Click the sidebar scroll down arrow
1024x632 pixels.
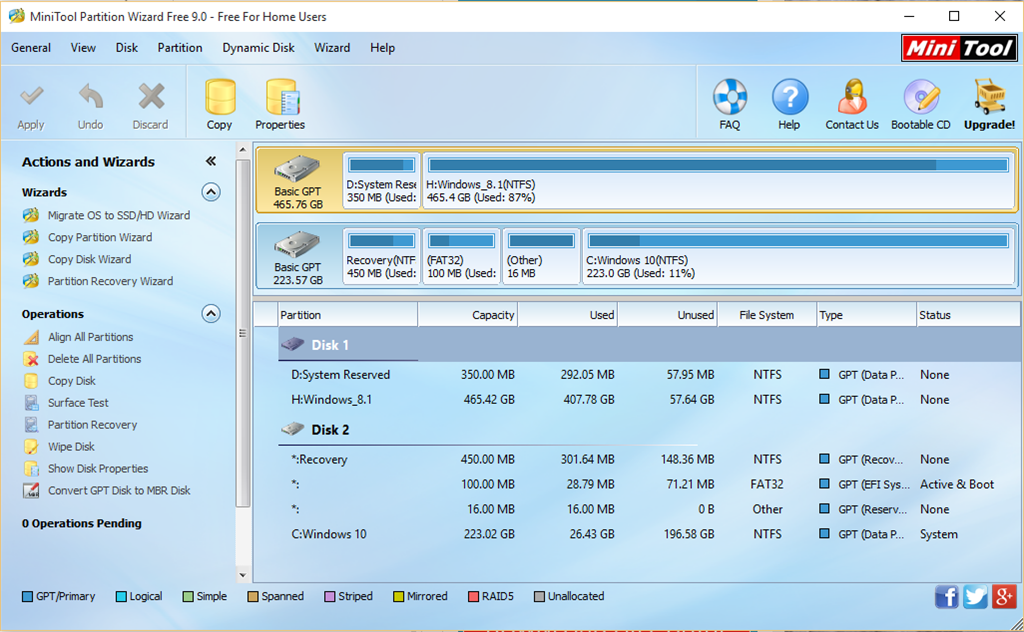[x=242, y=576]
